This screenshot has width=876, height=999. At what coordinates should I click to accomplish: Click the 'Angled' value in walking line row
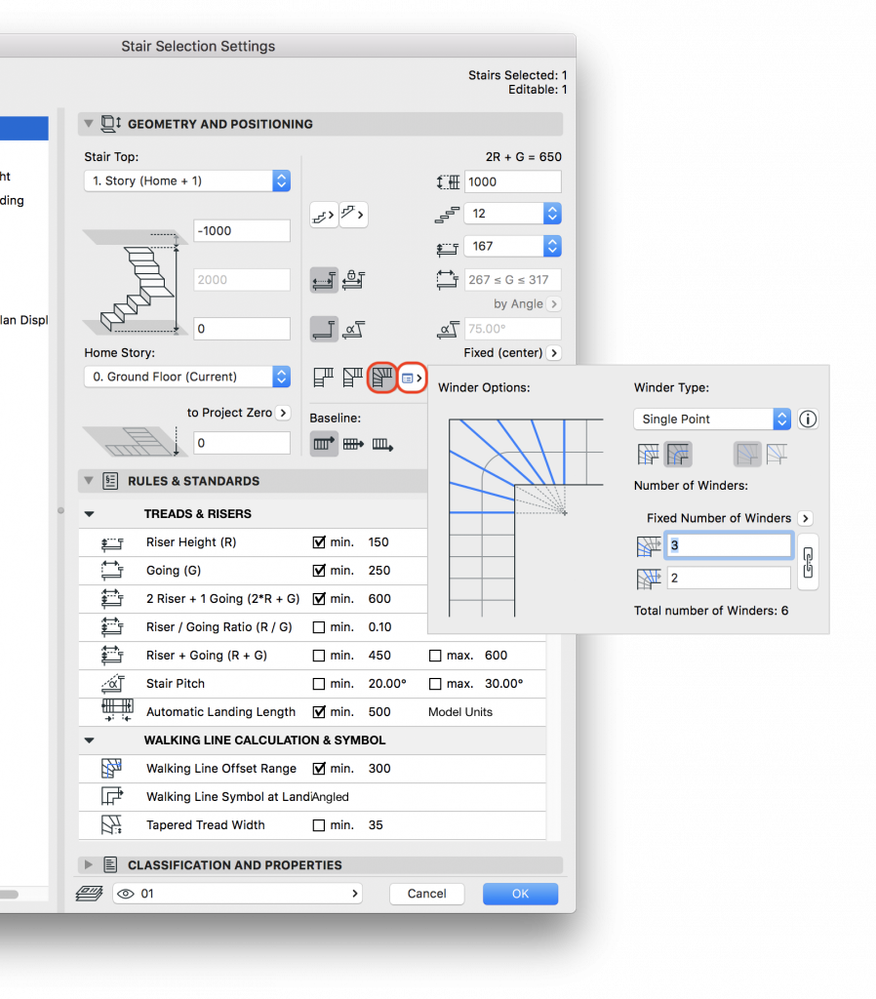point(329,797)
